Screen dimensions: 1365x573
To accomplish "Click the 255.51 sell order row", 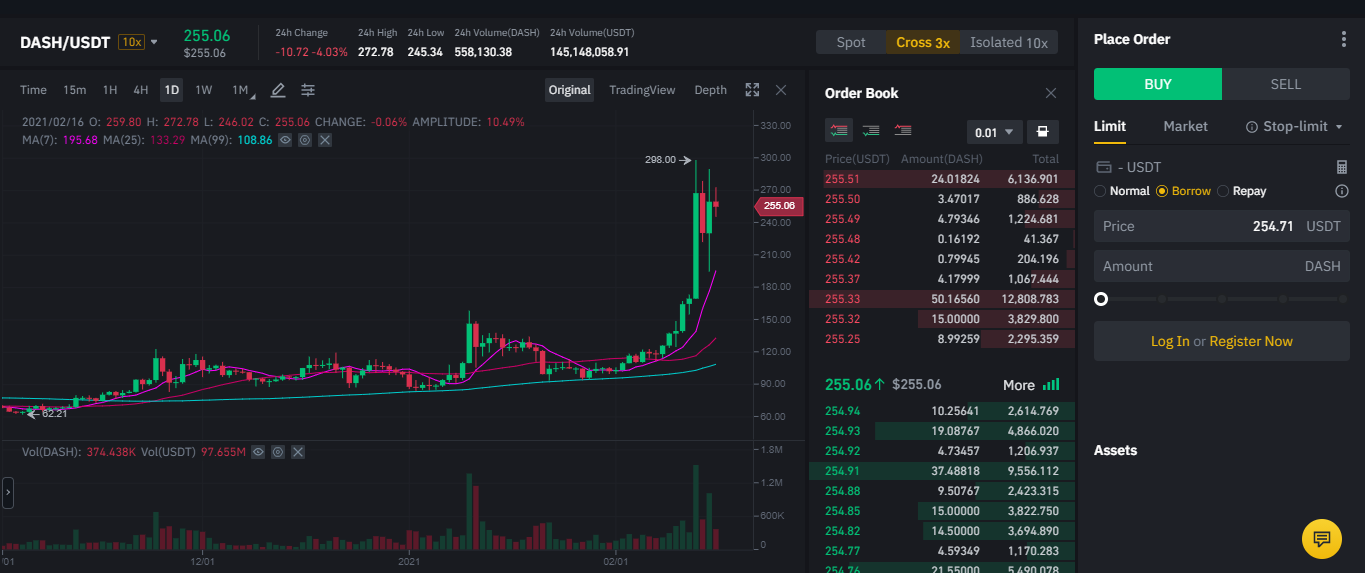I will (941, 179).
